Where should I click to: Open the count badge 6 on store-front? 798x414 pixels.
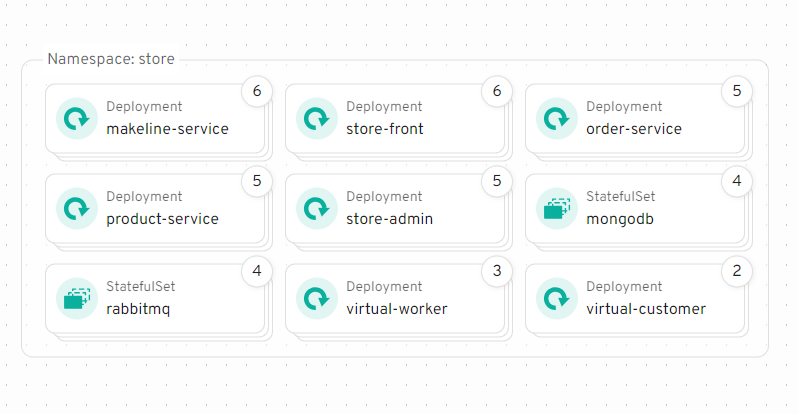(497, 91)
